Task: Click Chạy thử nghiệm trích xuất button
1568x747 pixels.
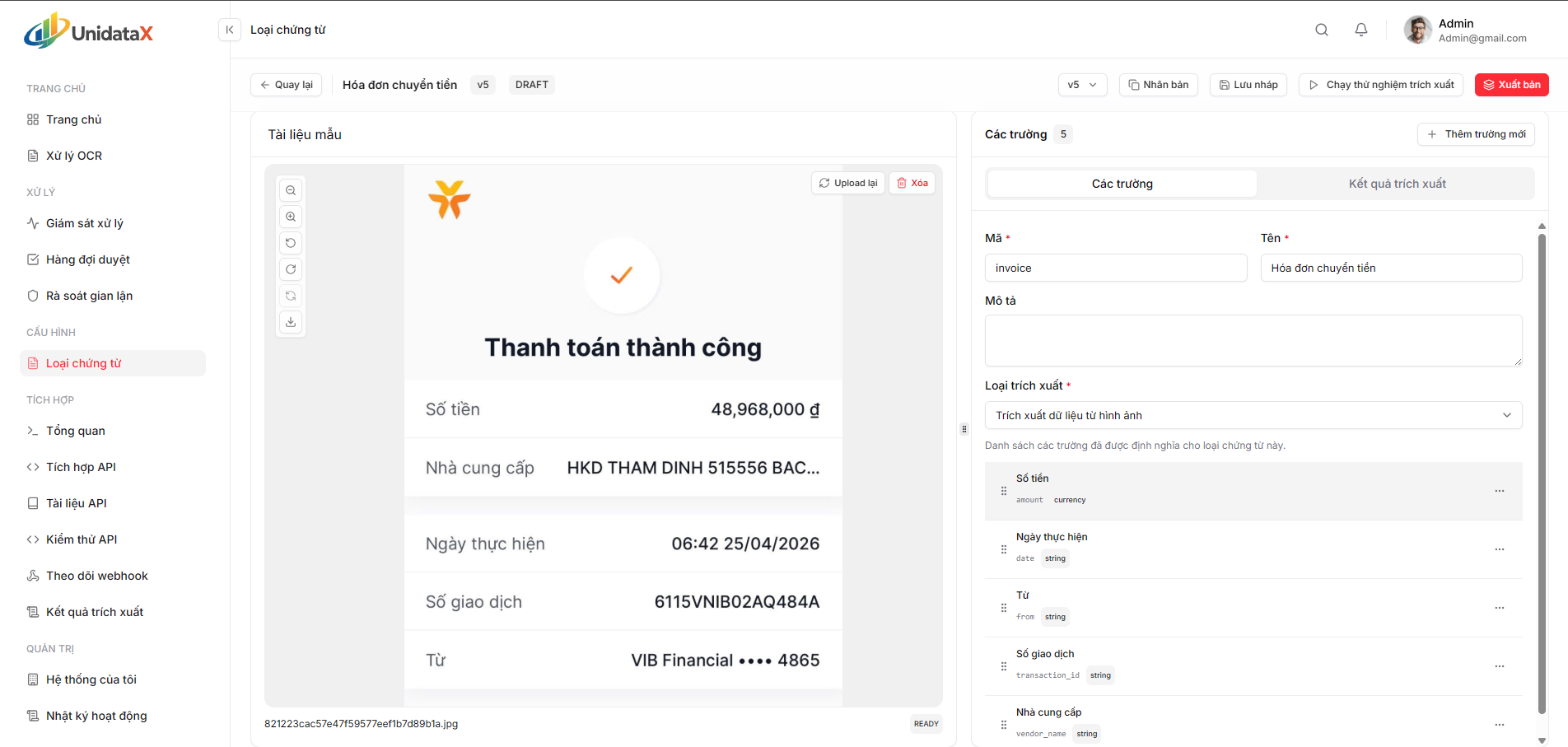Action: (x=1380, y=85)
